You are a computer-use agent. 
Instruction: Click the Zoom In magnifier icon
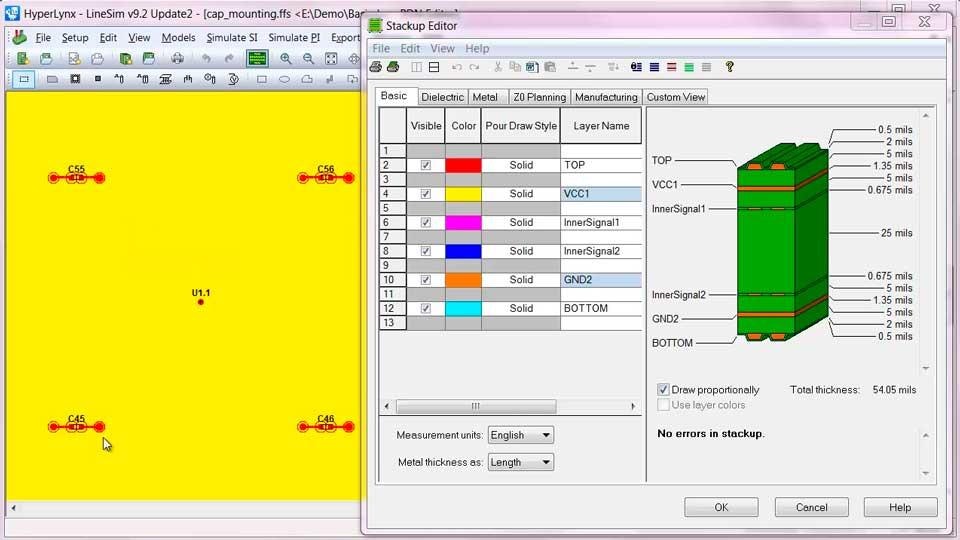(x=286, y=59)
